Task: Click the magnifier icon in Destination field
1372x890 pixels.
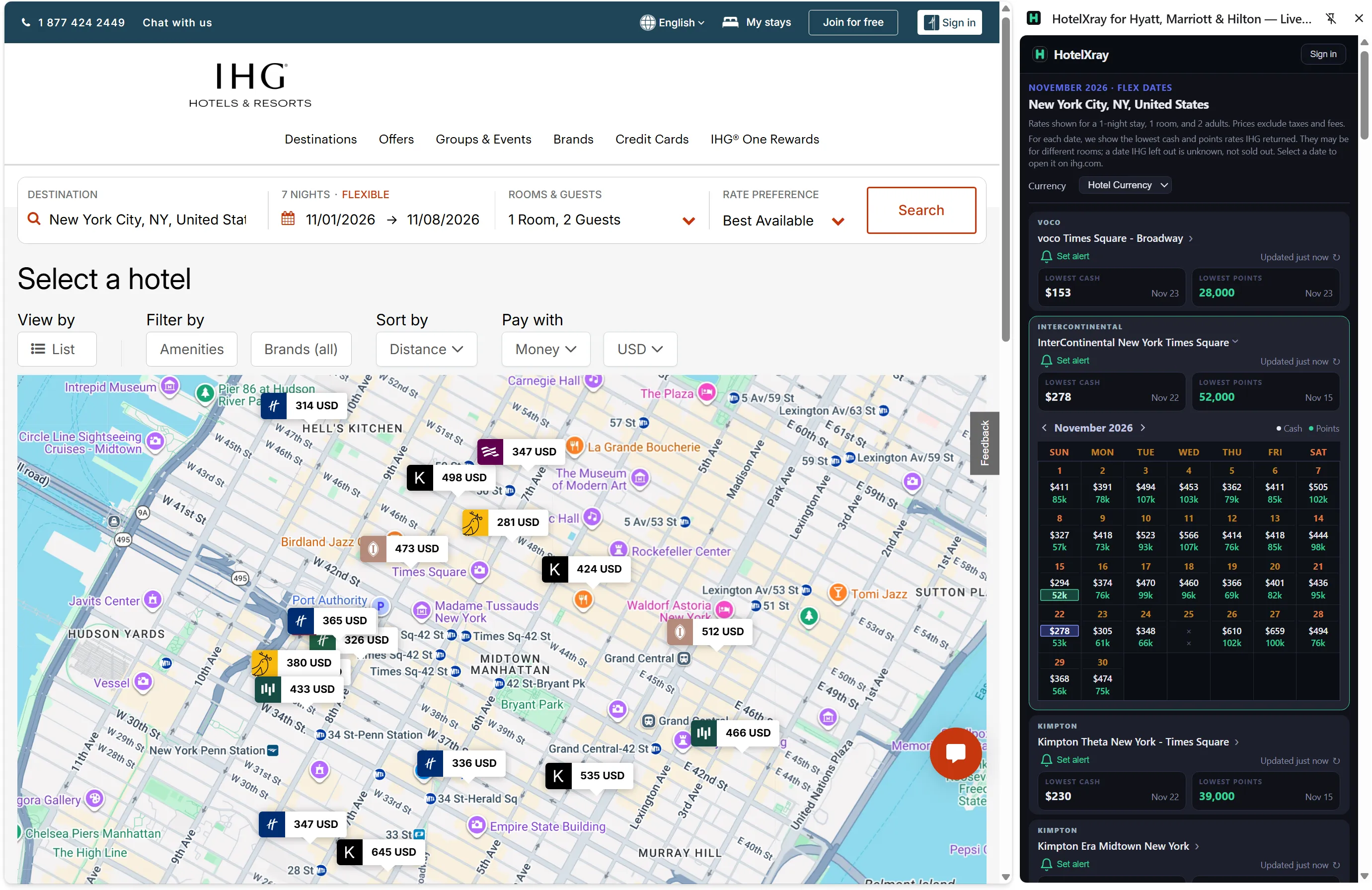Action: click(x=34, y=219)
